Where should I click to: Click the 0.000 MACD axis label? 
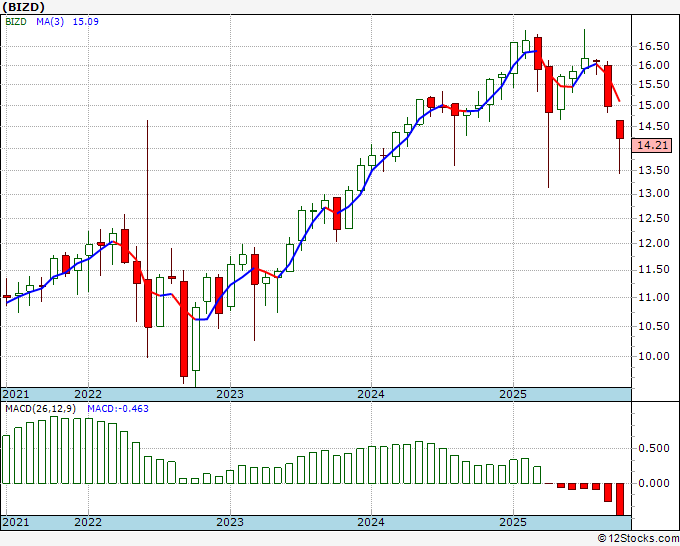point(654,483)
